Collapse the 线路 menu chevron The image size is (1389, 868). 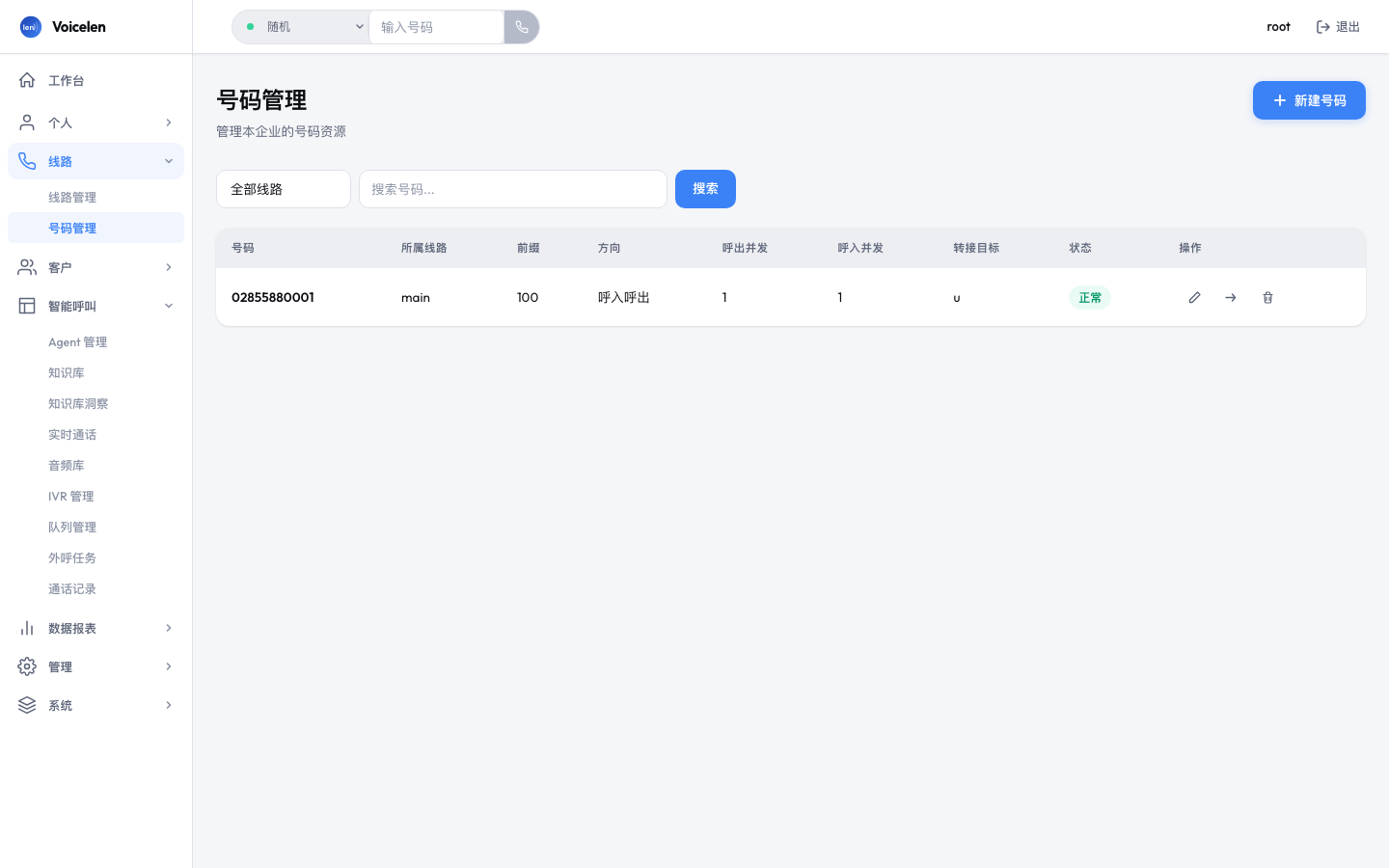pyautogui.click(x=169, y=161)
